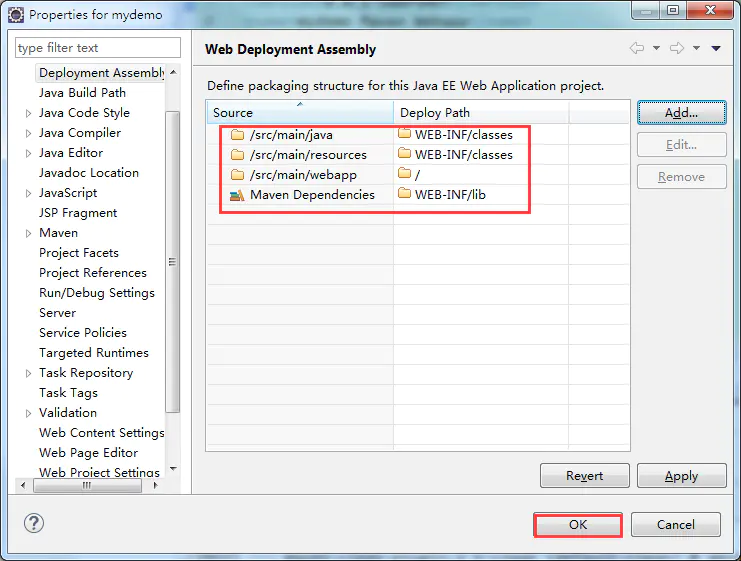Click folder icon beside /src/main/resources
Screen dimensions: 741x561
[x=237, y=155]
